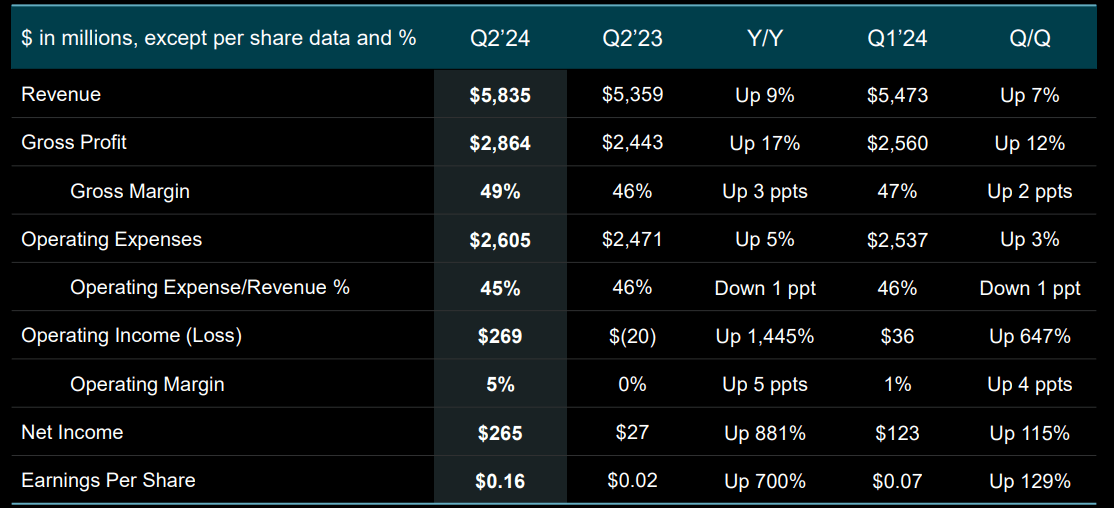
Task: Click the Q/Q column header
Action: pyautogui.click(x=1029, y=39)
